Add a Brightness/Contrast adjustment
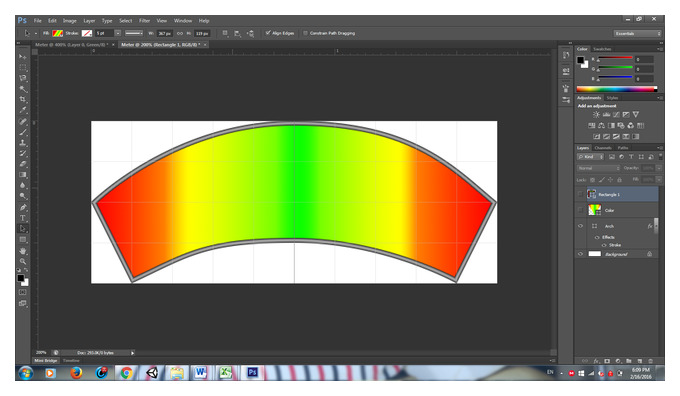This screenshot has width=680, height=396. (x=596, y=115)
